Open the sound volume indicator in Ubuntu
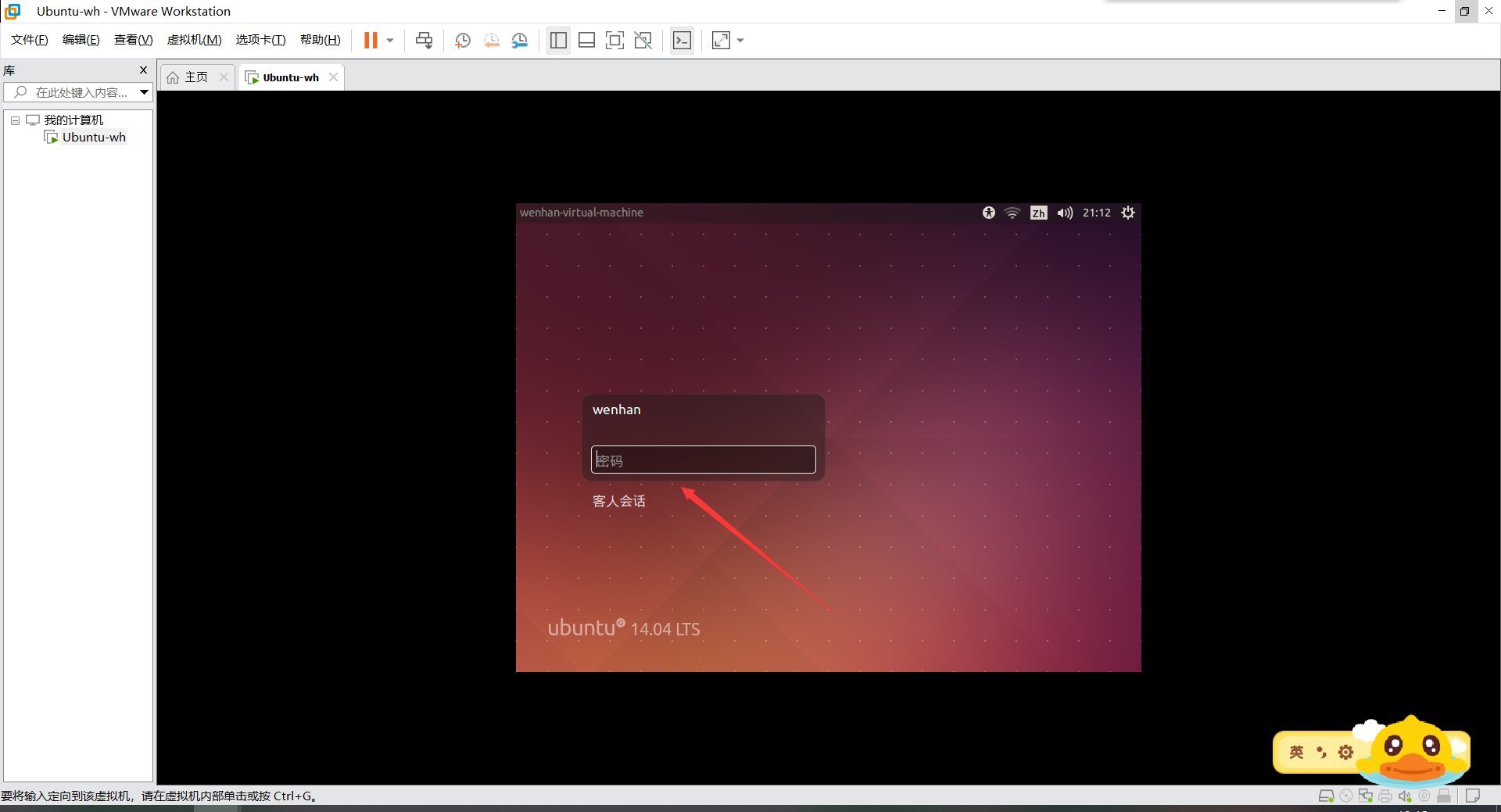This screenshot has width=1501, height=812. pyautogui.click(x=1065, y=213)
